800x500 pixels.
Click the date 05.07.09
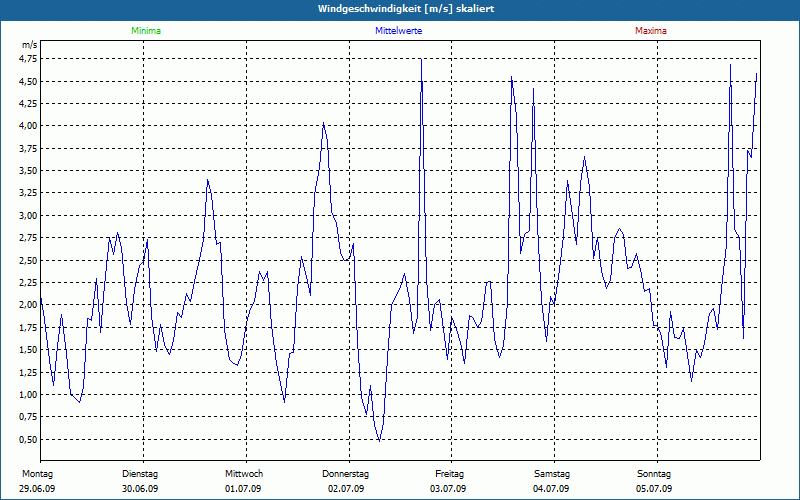click(x=654, y=489)
